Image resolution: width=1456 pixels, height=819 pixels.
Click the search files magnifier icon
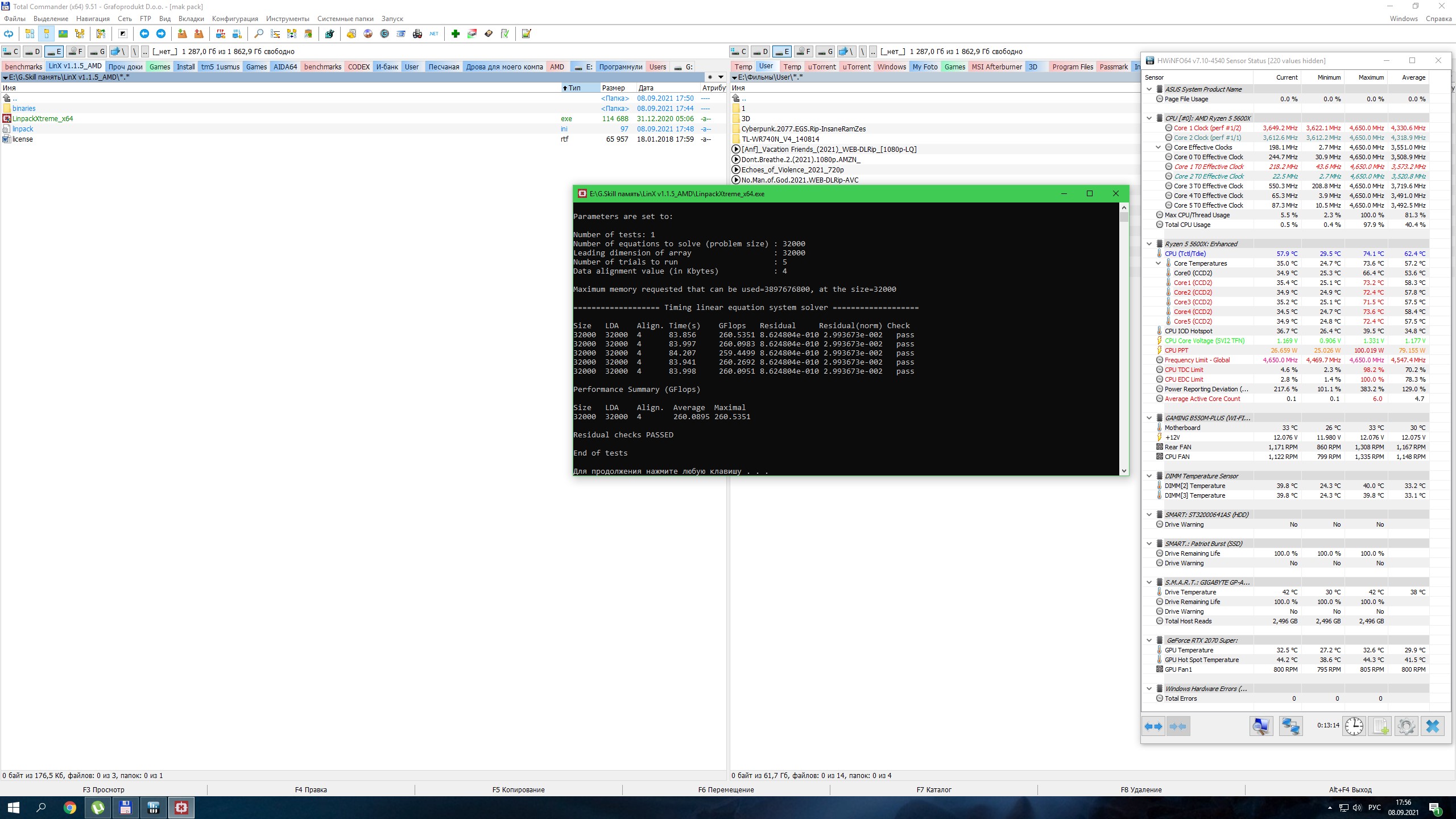[259, 34]
